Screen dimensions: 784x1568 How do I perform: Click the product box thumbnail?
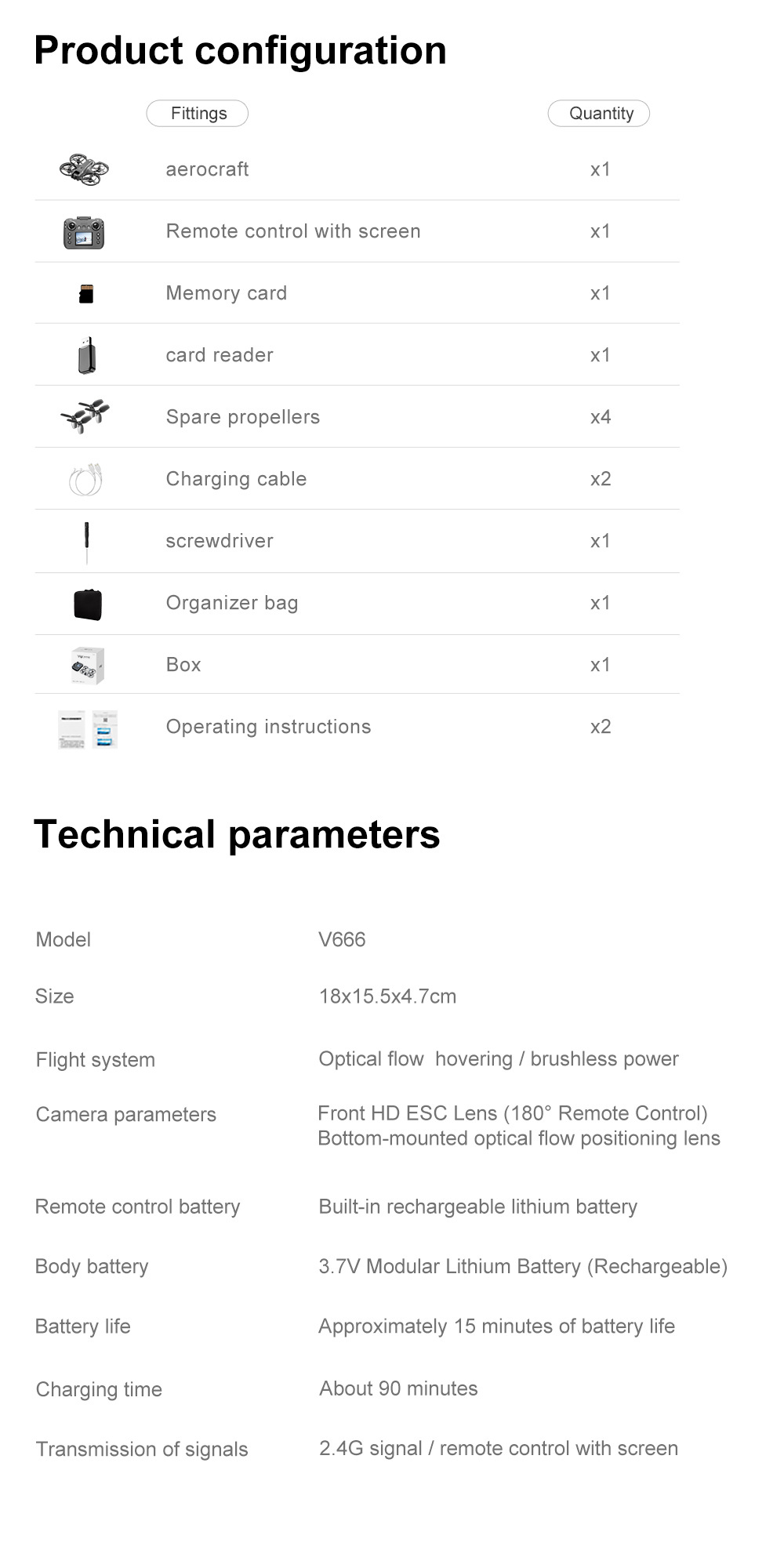tap(87, 666)
